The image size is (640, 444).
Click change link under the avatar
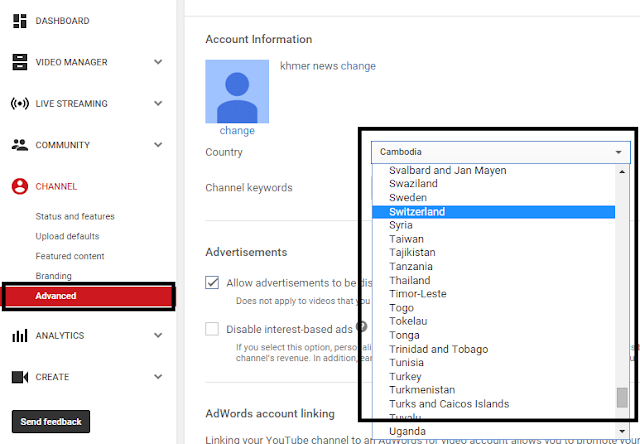coord(237,131)
